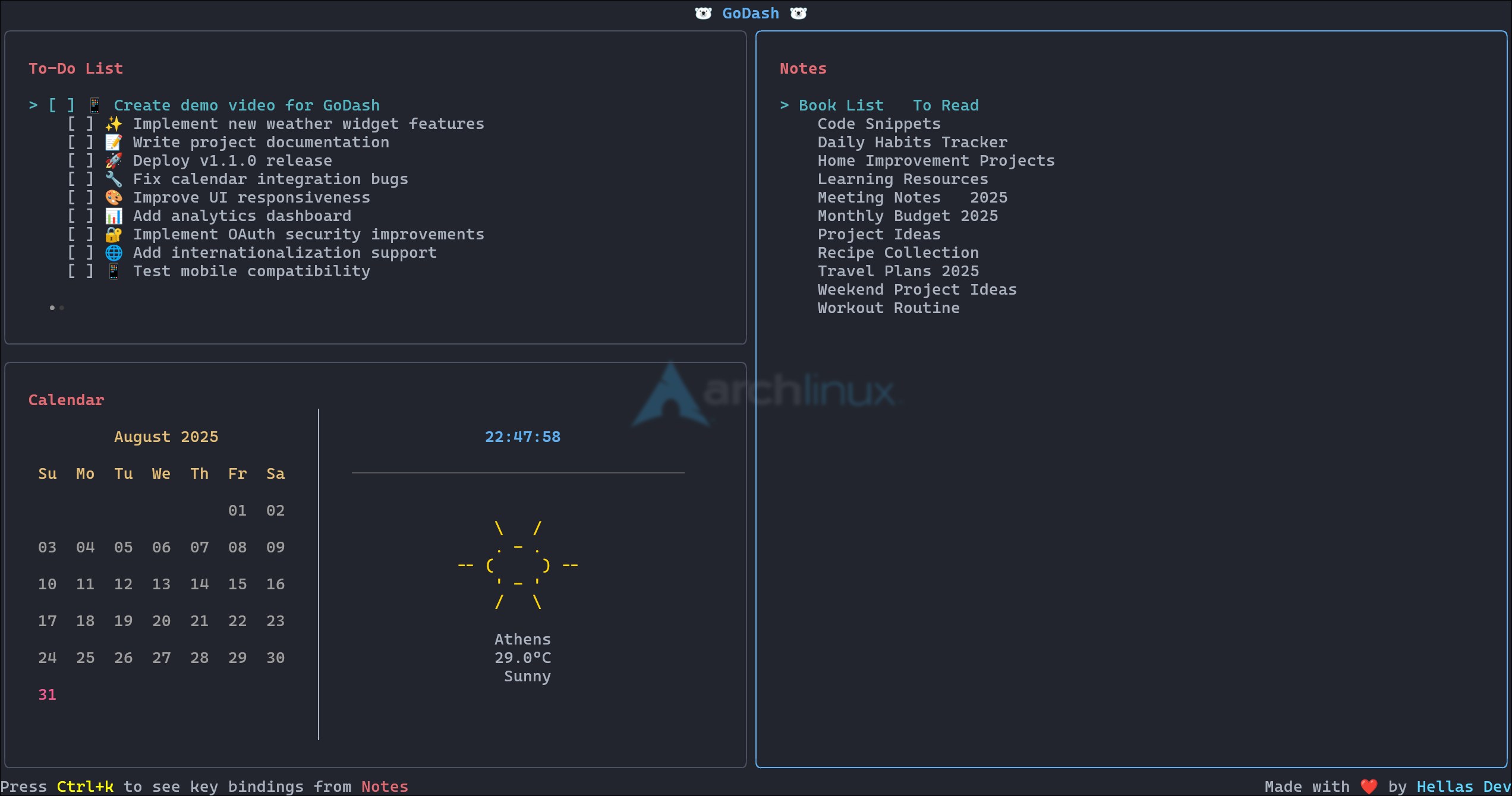Toggle the Test mobile compatibility checkbox
The height and width of the screenshot is (796, 1512).
coord(80,271)
